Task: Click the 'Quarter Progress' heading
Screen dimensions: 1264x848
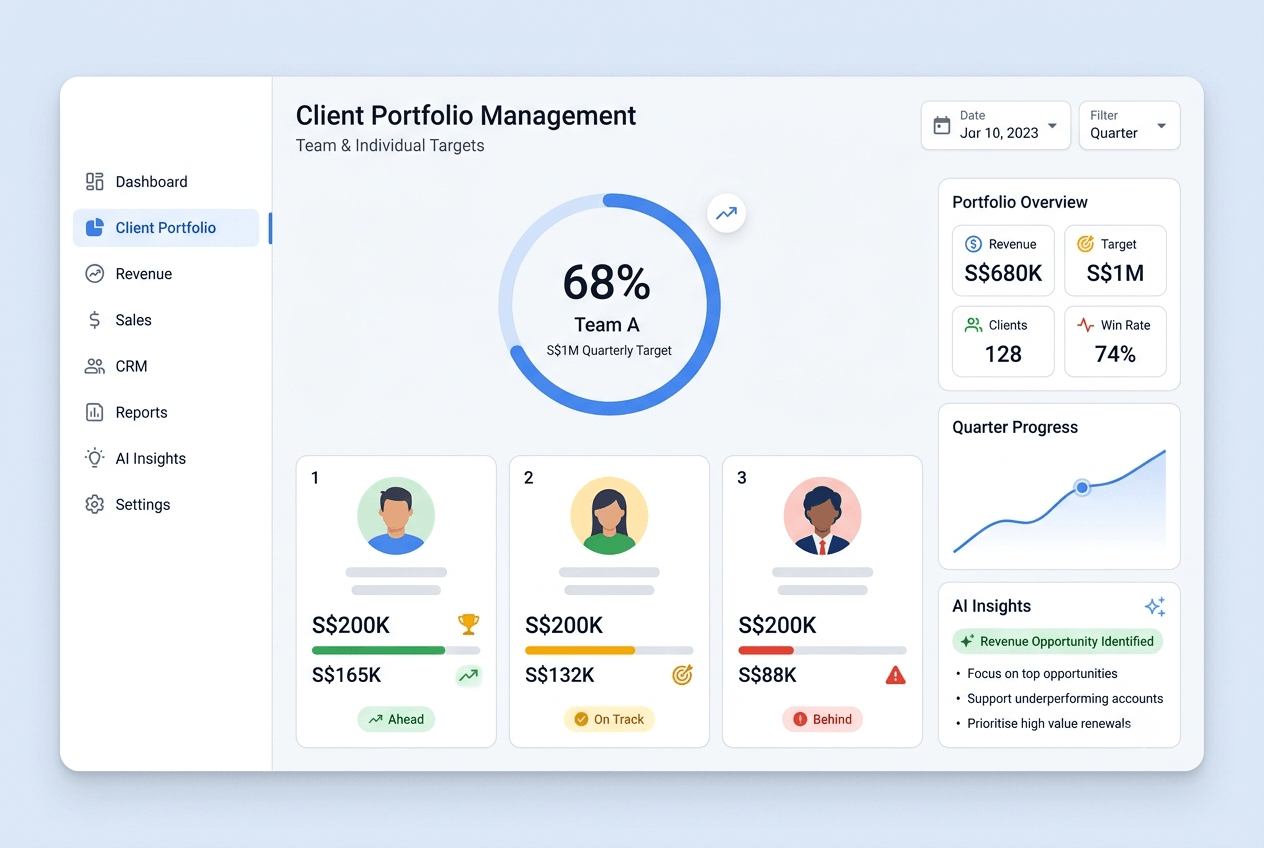Action: pyautogui.click(x=1015, y=427)
